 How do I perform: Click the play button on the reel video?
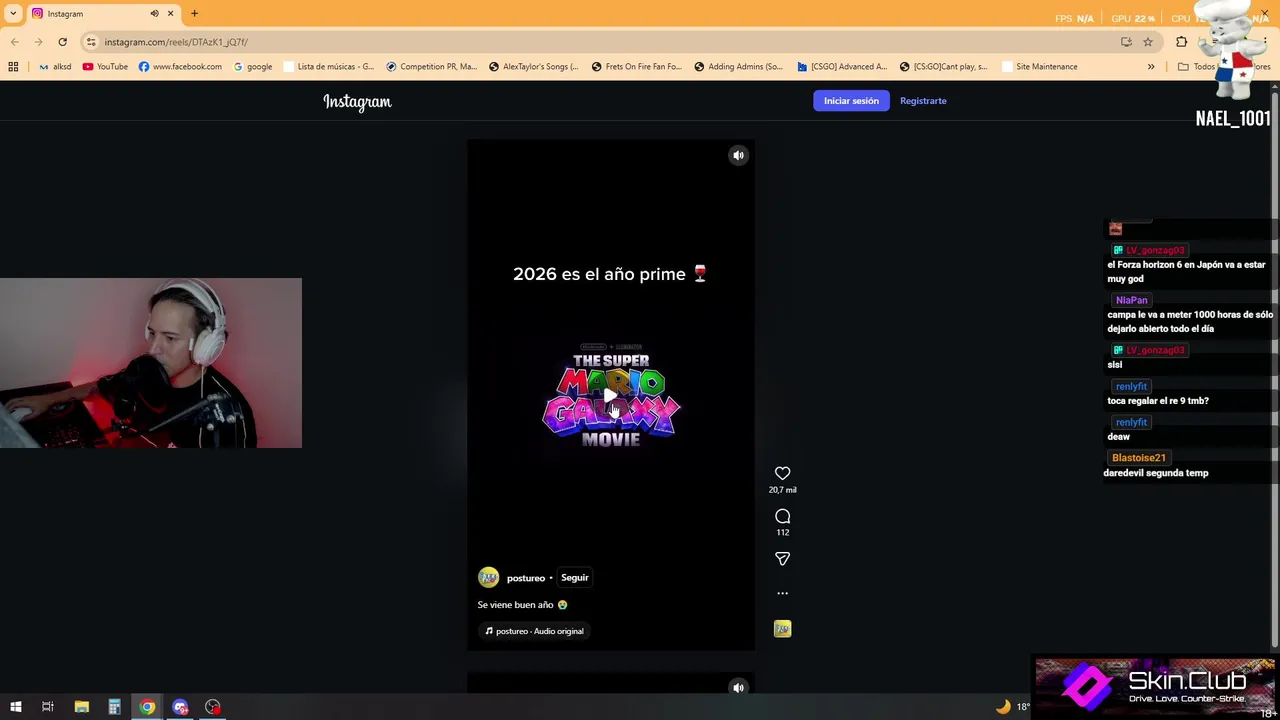610,396
